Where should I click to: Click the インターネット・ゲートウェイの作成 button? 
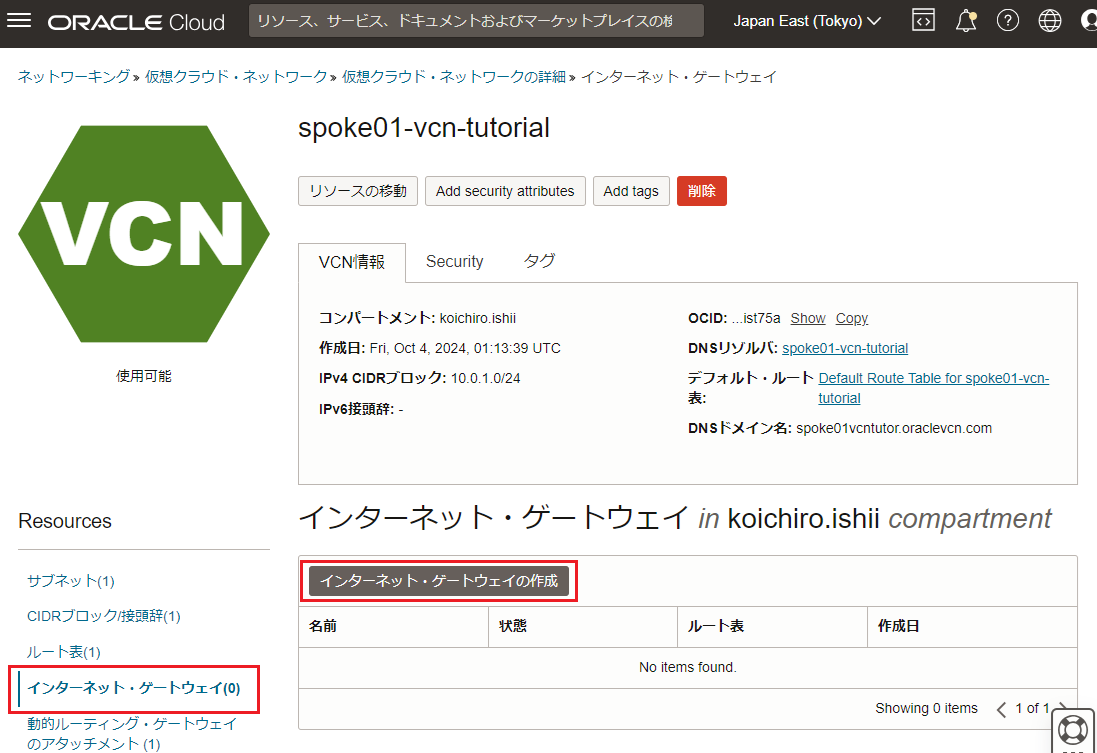pyautogui.click(x=439, y=581)
